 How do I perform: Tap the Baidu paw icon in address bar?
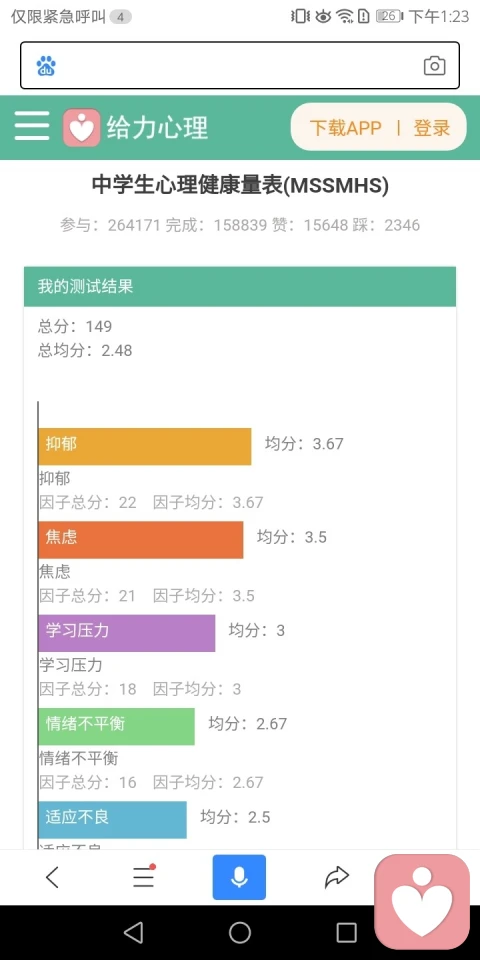pos(46,66)
